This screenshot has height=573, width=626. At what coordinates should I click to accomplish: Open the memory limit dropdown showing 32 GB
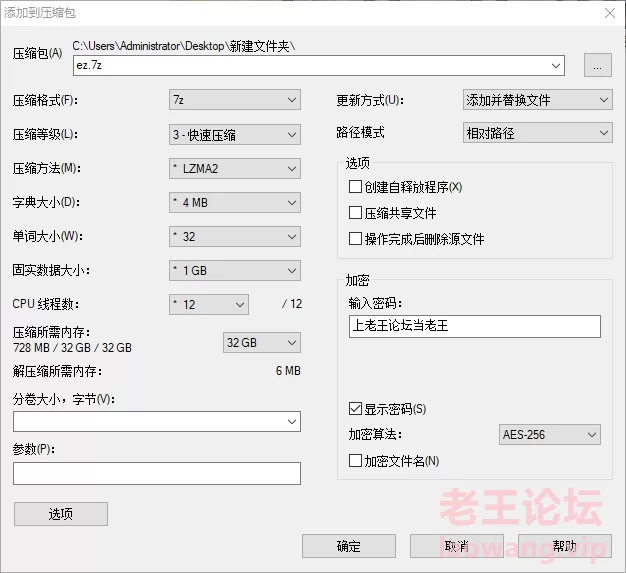262,343
